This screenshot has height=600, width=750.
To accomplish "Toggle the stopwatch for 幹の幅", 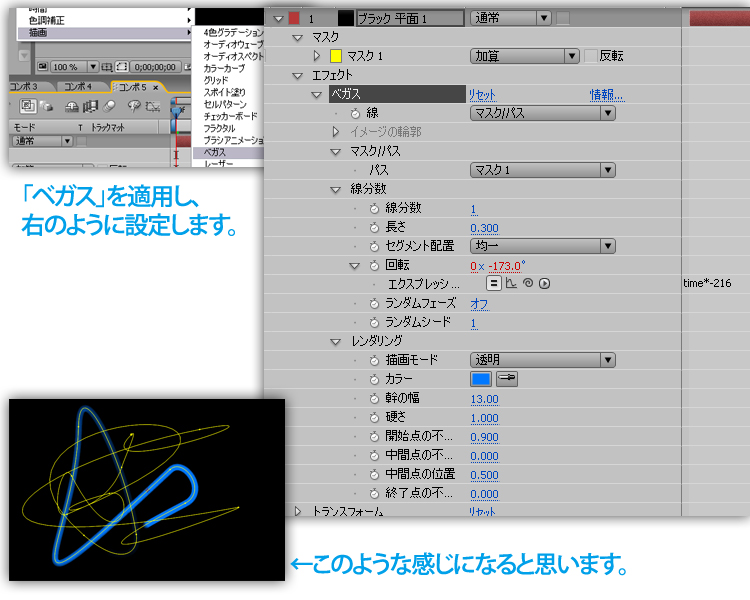I will pos(375,399).
